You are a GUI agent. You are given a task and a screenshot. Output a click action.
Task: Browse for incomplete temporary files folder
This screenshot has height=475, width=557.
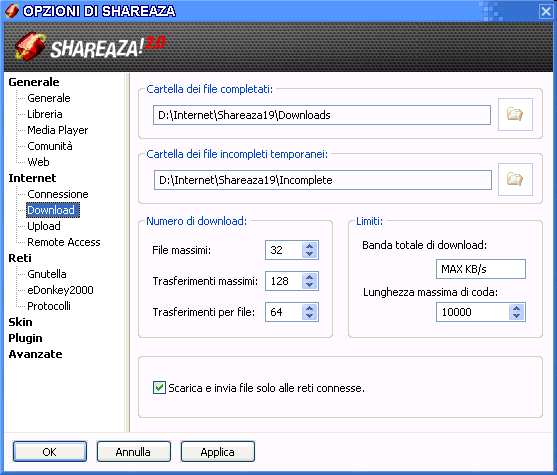(x=515, y=179)
